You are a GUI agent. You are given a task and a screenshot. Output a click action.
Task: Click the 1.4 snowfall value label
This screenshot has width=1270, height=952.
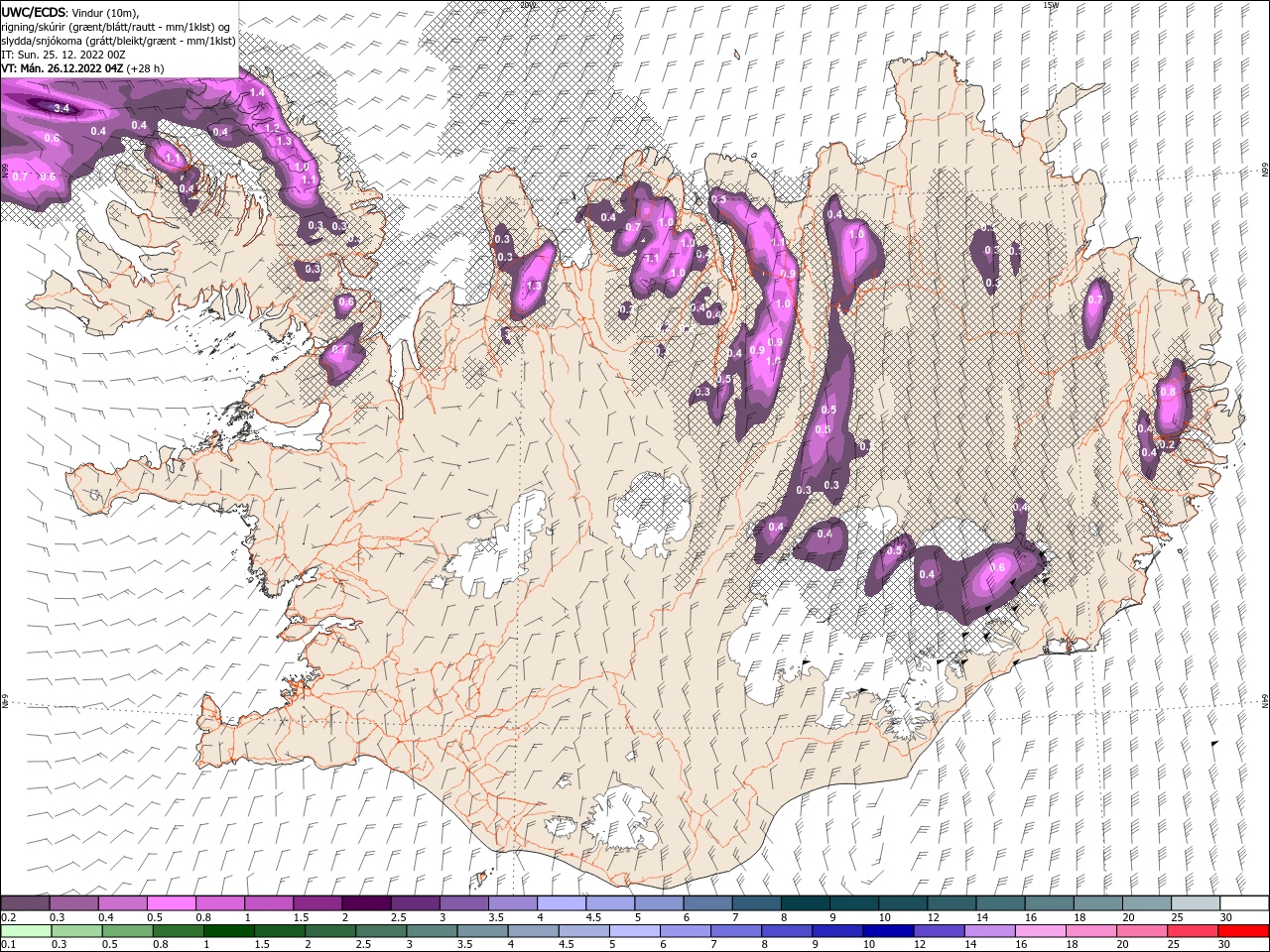258,92
